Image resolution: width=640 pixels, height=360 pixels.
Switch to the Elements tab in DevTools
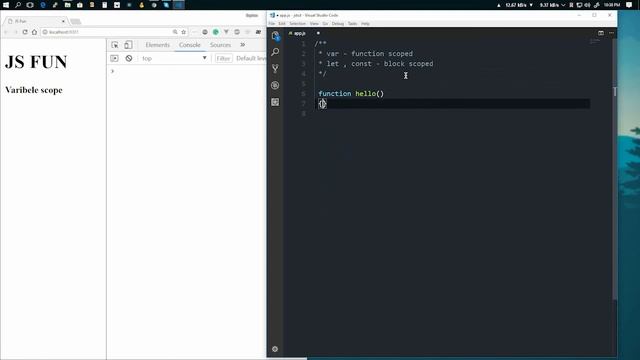157,45
